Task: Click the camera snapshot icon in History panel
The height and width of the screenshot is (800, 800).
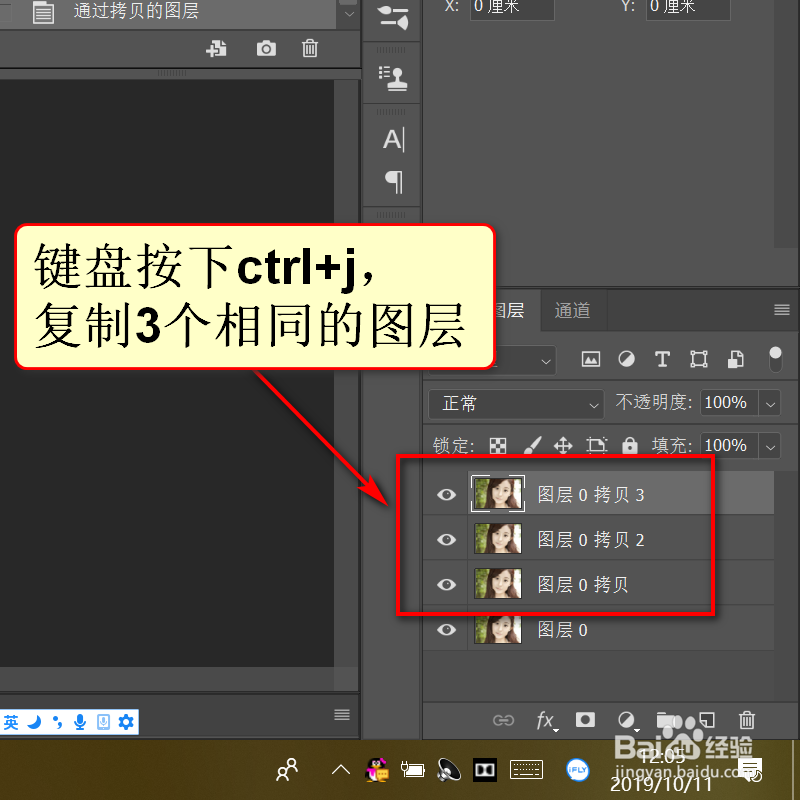Action: (x=266, y=49)
